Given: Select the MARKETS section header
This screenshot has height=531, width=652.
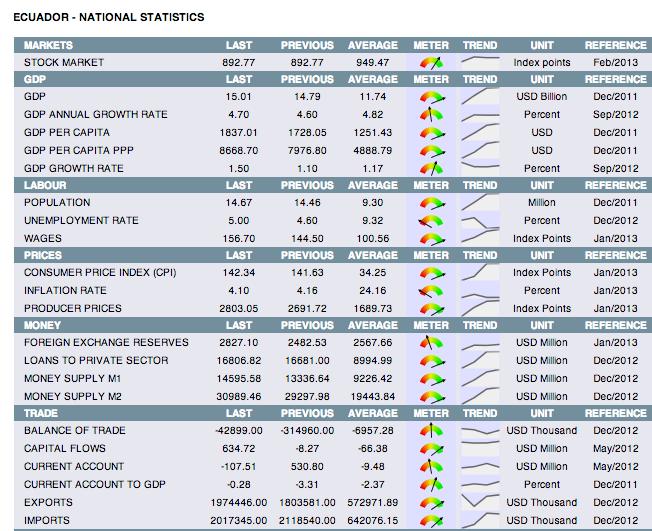Looking at the screenshot, I should coord(48,45).
